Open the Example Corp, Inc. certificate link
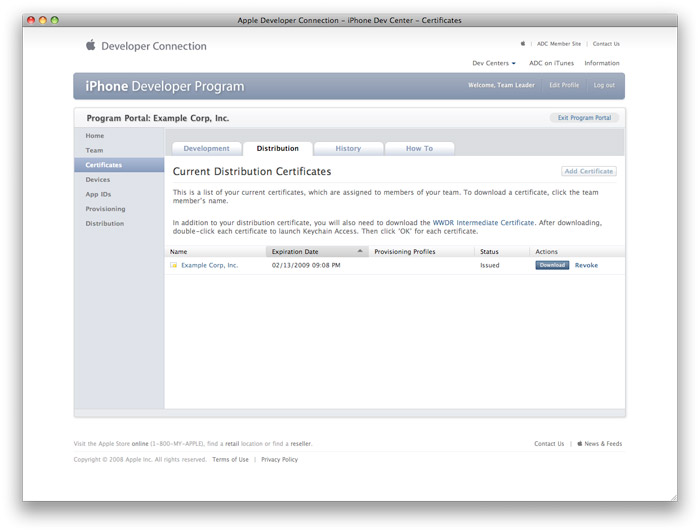Image resolution: width=700 pixels, height=532 pixels. (x=209, y=265)
